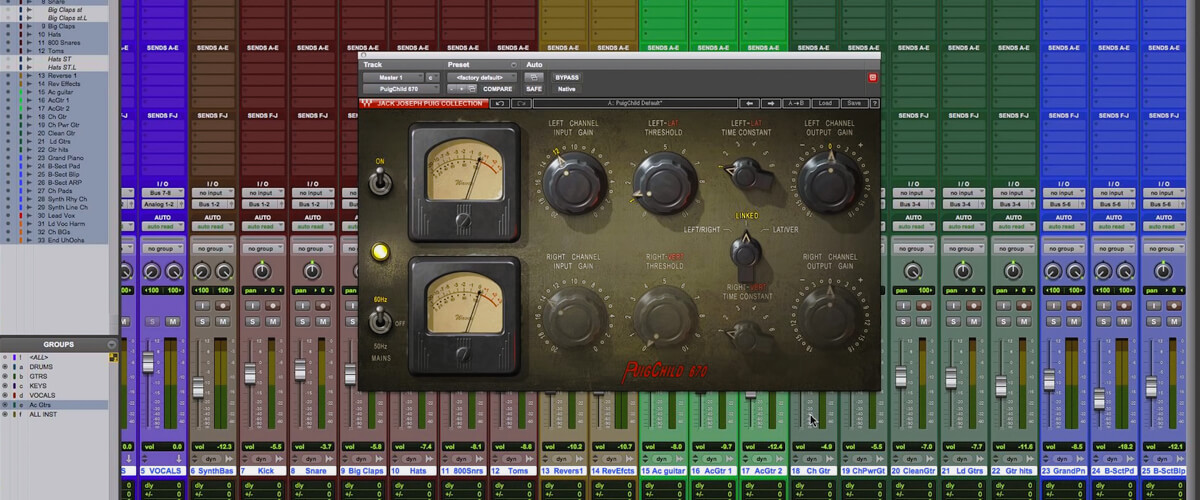Click the preset plus button
Image resolution: width=1200 pixels, height=500 pixels.
461,89
